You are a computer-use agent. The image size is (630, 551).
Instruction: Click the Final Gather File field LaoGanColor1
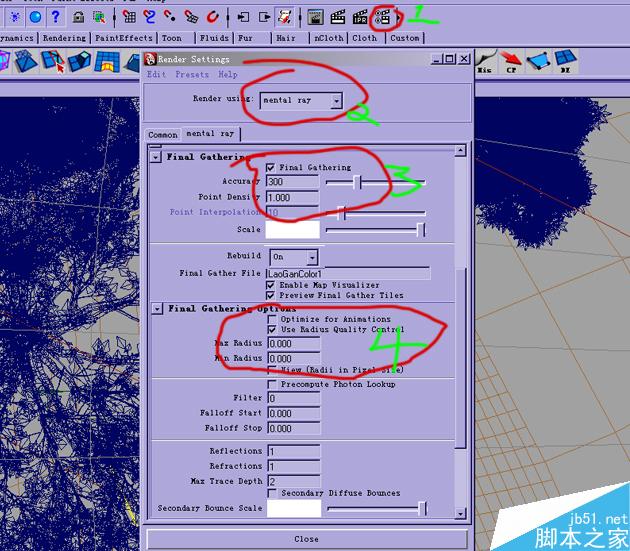tap(348, 274)
